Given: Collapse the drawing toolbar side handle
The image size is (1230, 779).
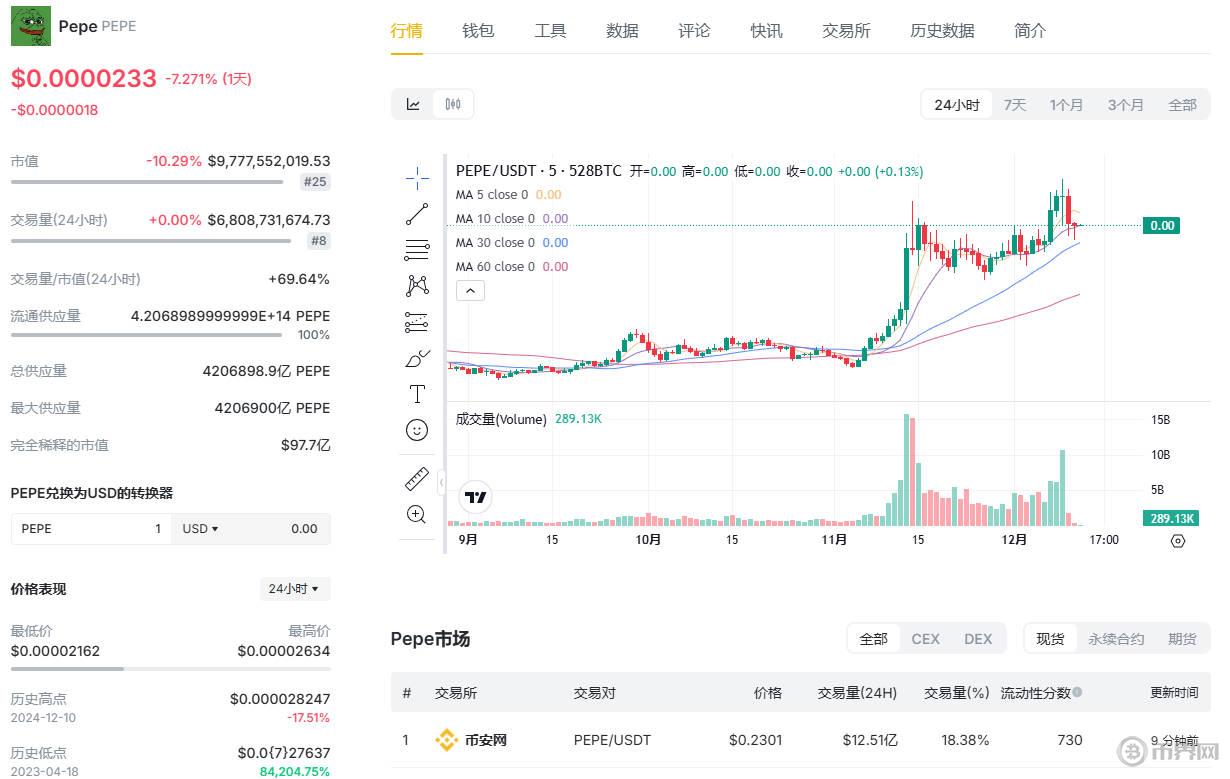Looking at the screenshot, I should 441,482.
